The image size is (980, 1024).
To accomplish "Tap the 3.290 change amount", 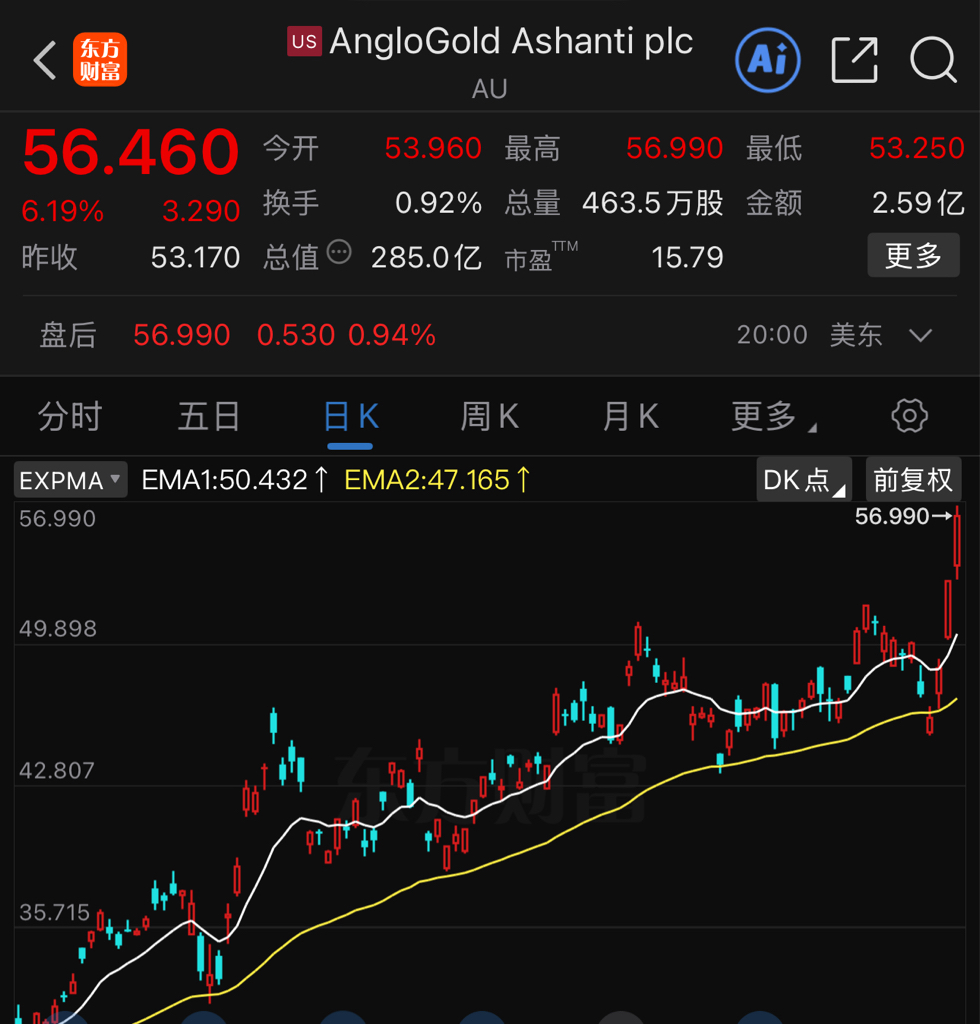I will pos(201,211).
